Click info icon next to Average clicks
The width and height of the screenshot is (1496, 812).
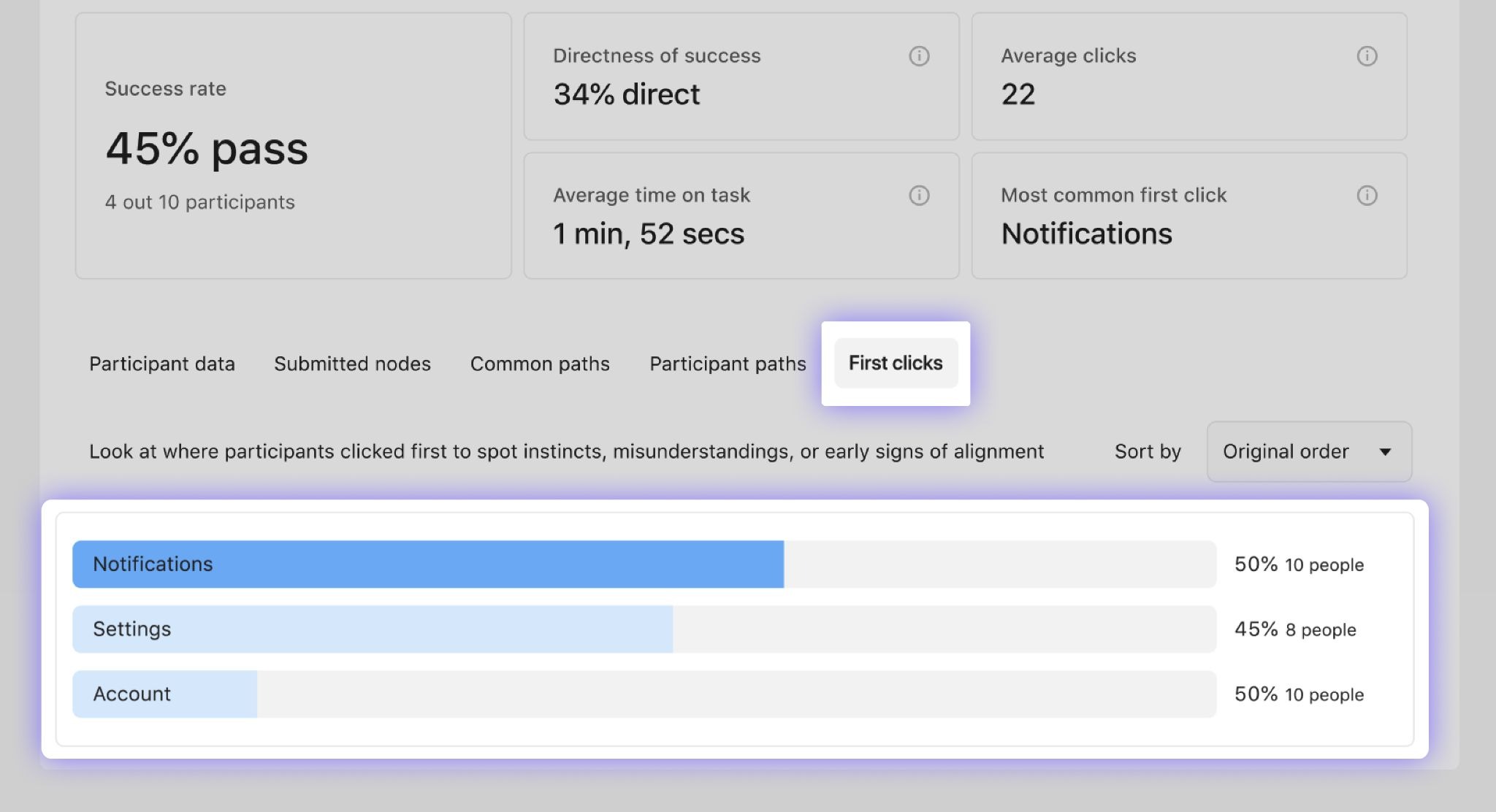[1367, 56]
